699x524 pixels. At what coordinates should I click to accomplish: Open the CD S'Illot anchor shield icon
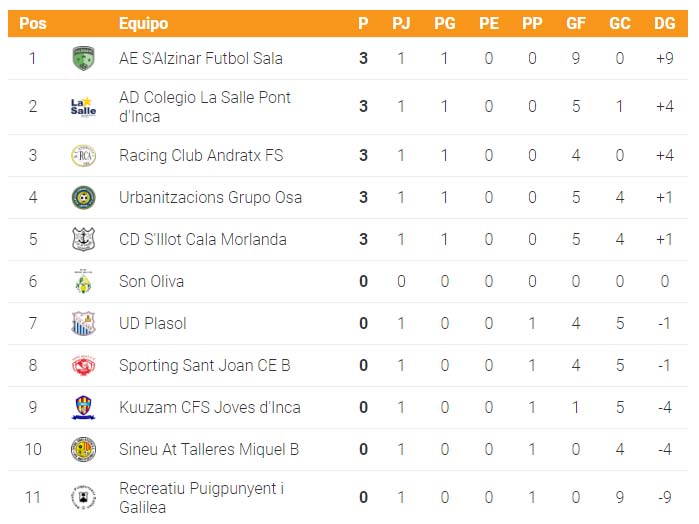tap(83, 239)
